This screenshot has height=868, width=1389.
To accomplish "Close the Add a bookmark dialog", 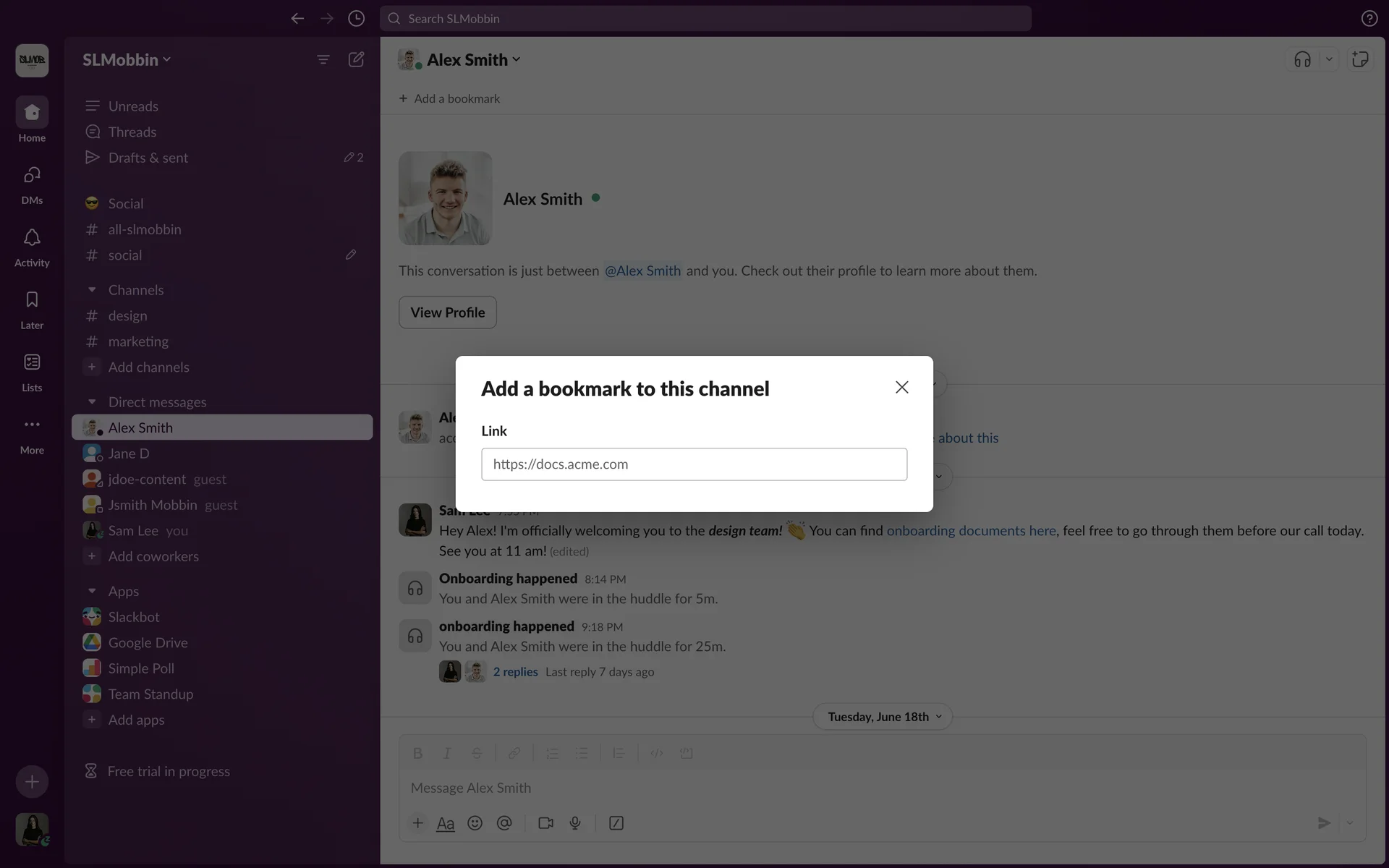I will [x=901, y=387].
